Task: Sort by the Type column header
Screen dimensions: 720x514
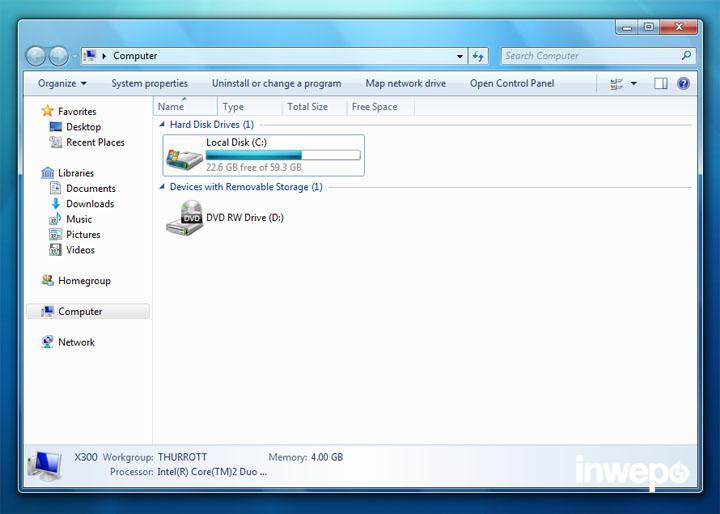Action: [x=249, y=107]
